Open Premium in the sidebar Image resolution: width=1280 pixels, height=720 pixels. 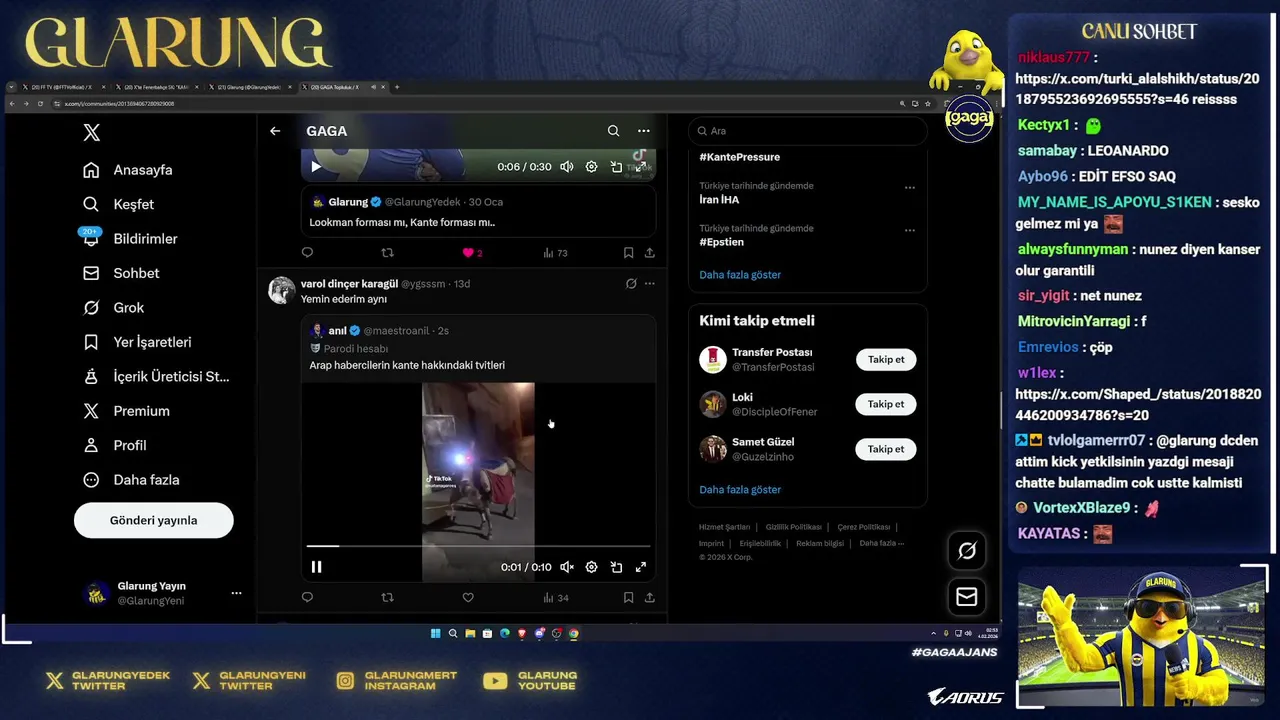point(126,411)
